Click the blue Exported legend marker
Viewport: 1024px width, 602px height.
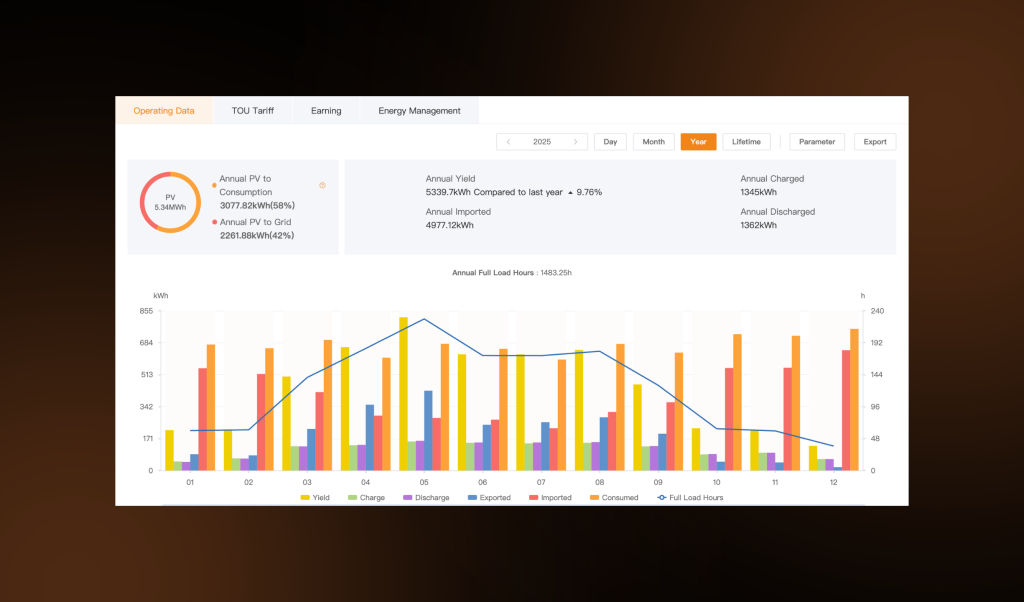(x=471, y=497)
